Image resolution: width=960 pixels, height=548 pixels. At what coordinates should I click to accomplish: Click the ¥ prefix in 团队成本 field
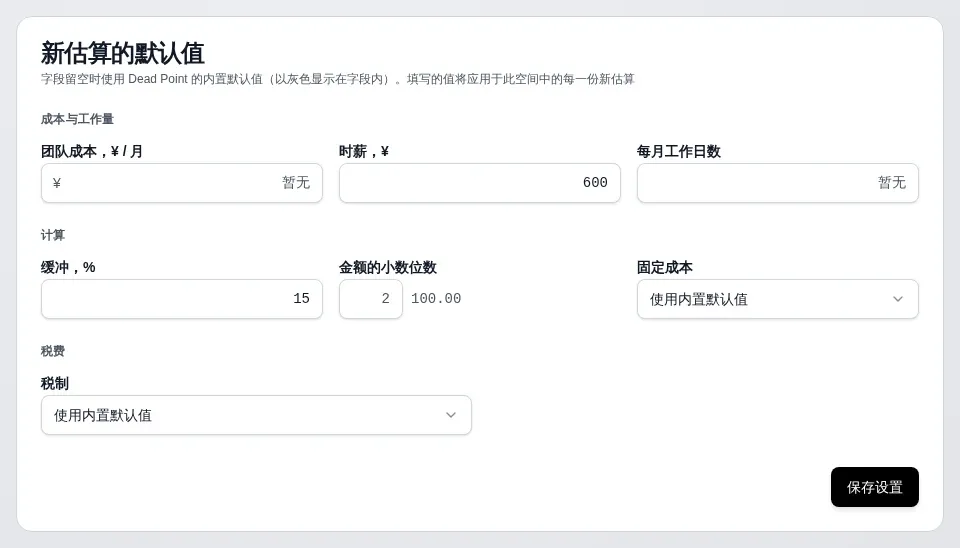(x=57, y=183)
